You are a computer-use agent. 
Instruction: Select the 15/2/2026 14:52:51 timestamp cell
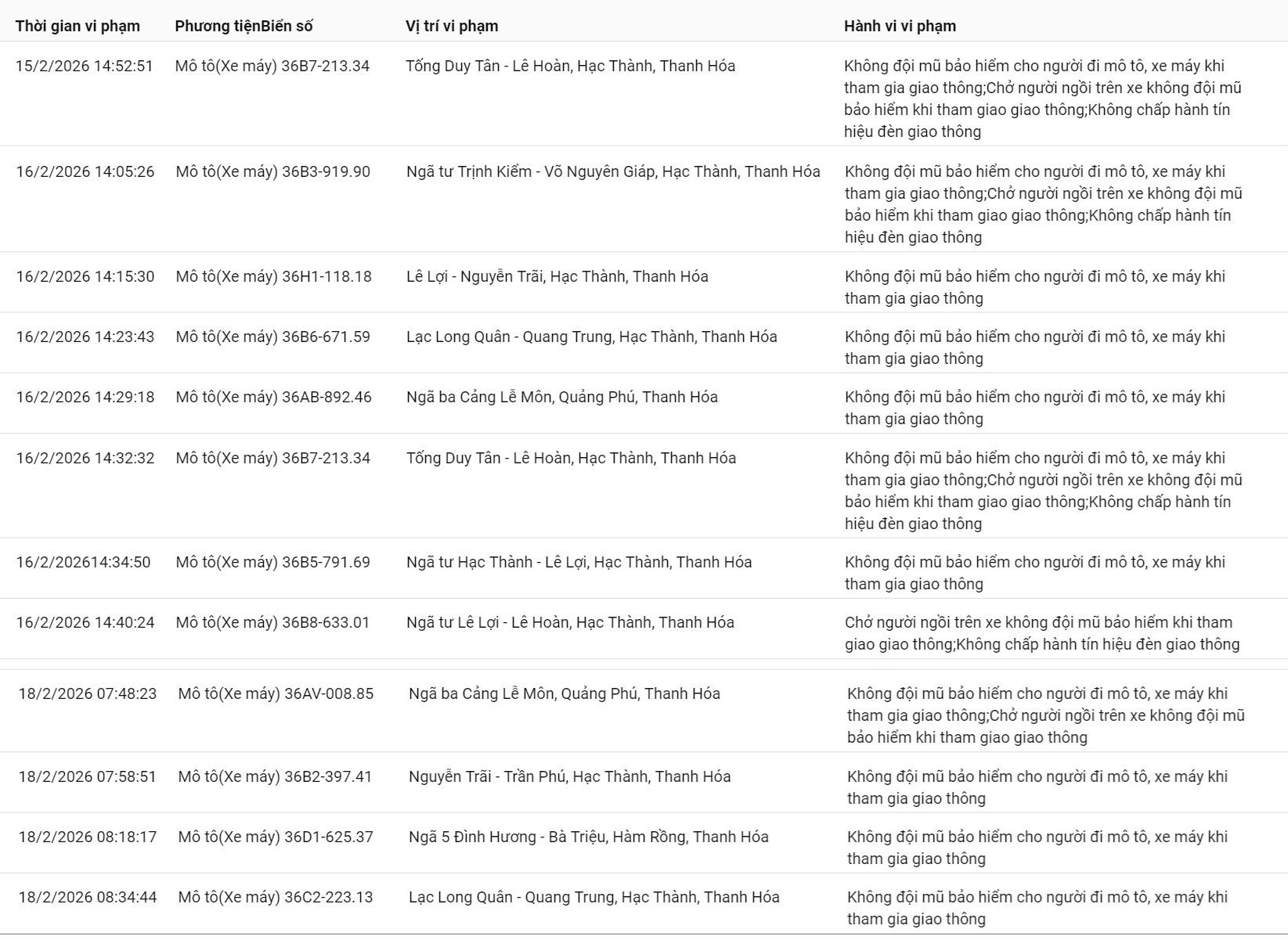(85, 66)
